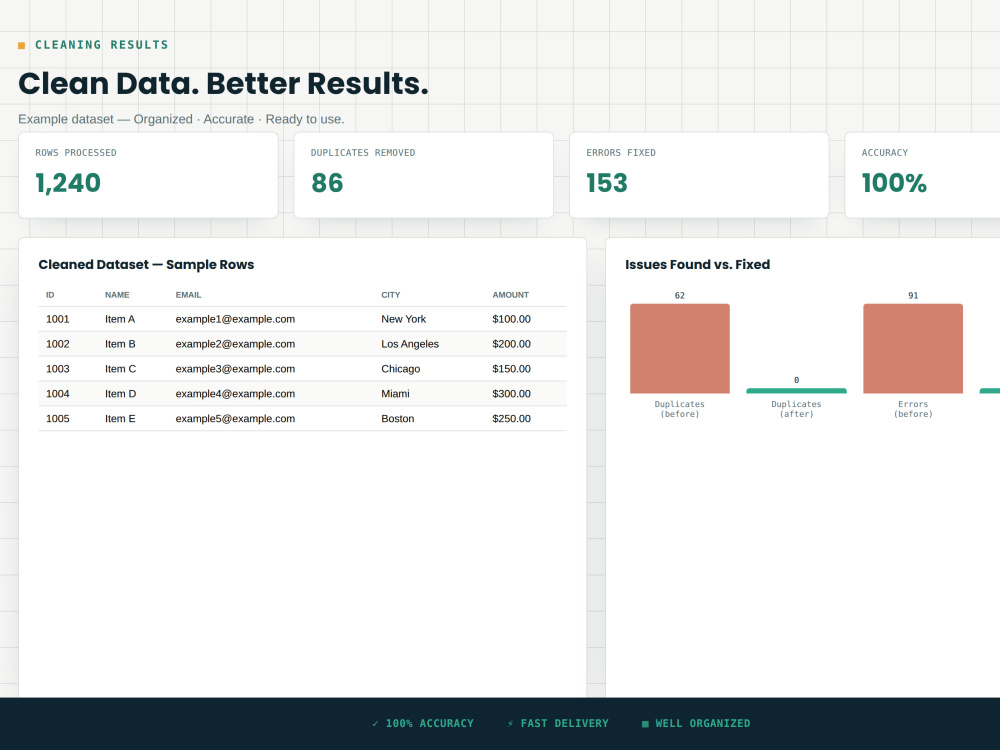Click the Errors (before) red bar
This screenshot has height=750, width=1000.
click(913, 348)
